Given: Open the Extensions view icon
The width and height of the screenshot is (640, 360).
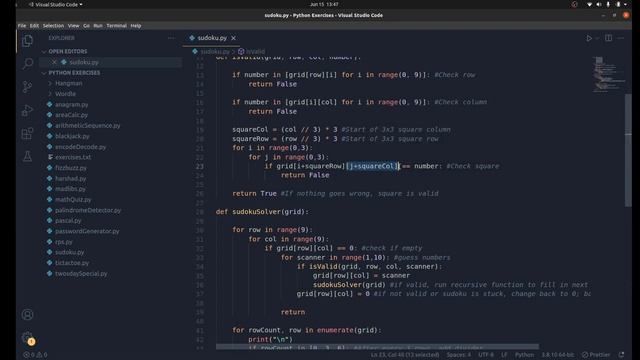Looking at the screenshot, I should 27,133.
